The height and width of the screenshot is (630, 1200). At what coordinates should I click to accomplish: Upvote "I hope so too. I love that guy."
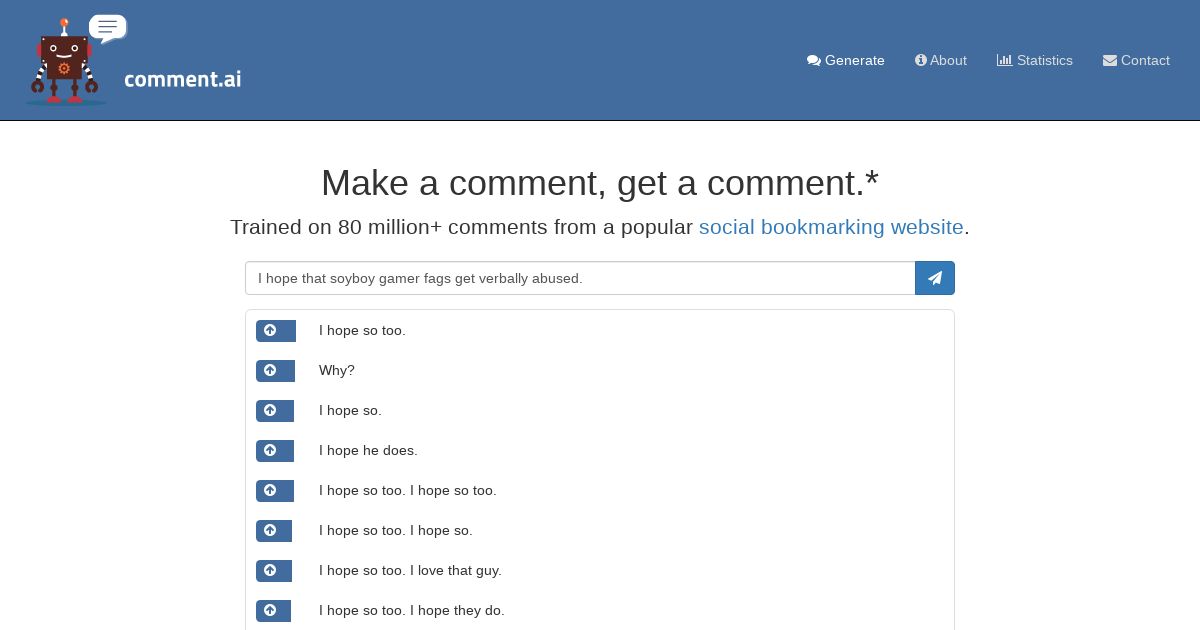pyautogui.click(x=274, y=571)
